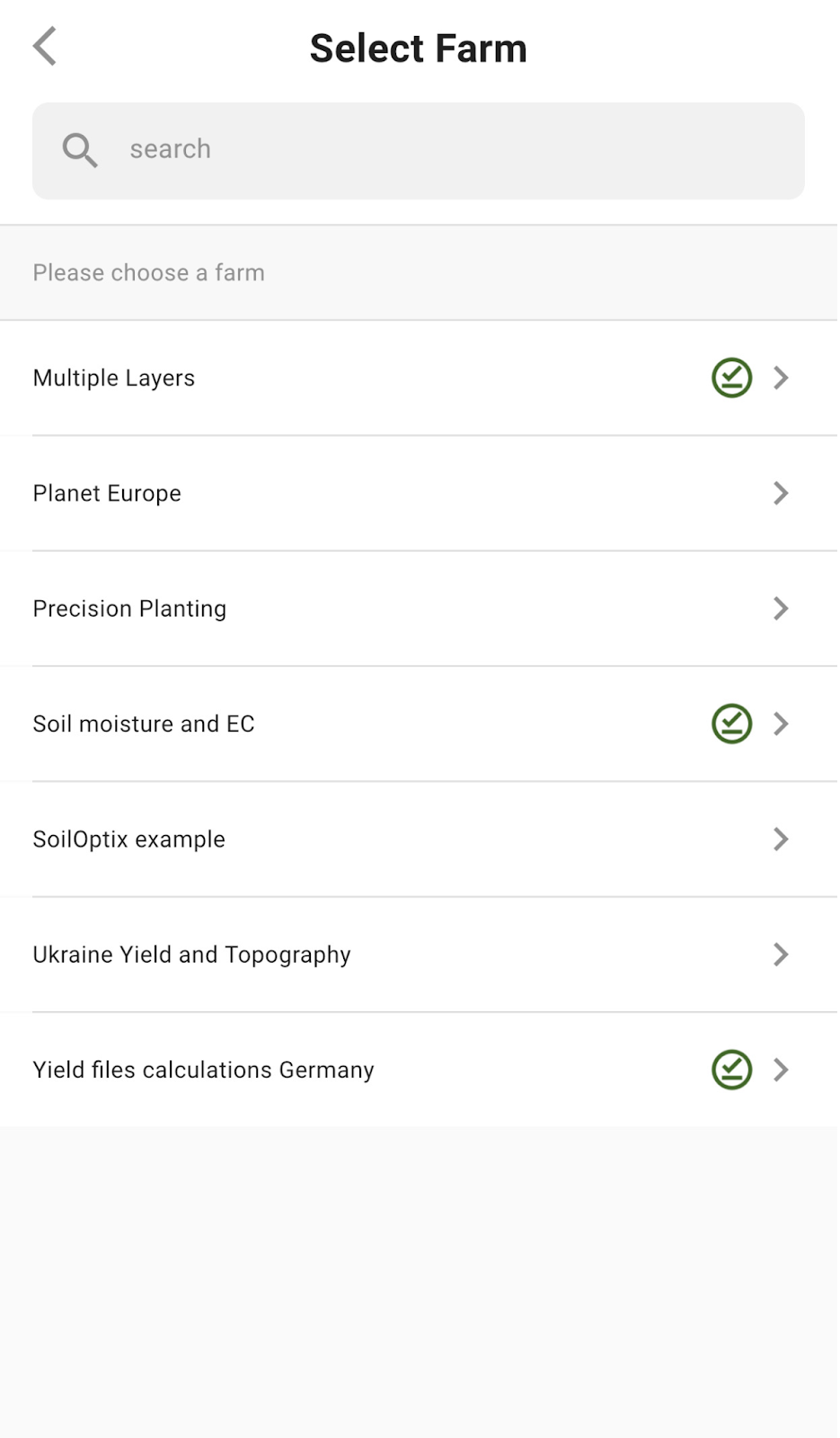Click the back arrow icon
This screenshot has width=840, height=1438.
pos(45,47)
